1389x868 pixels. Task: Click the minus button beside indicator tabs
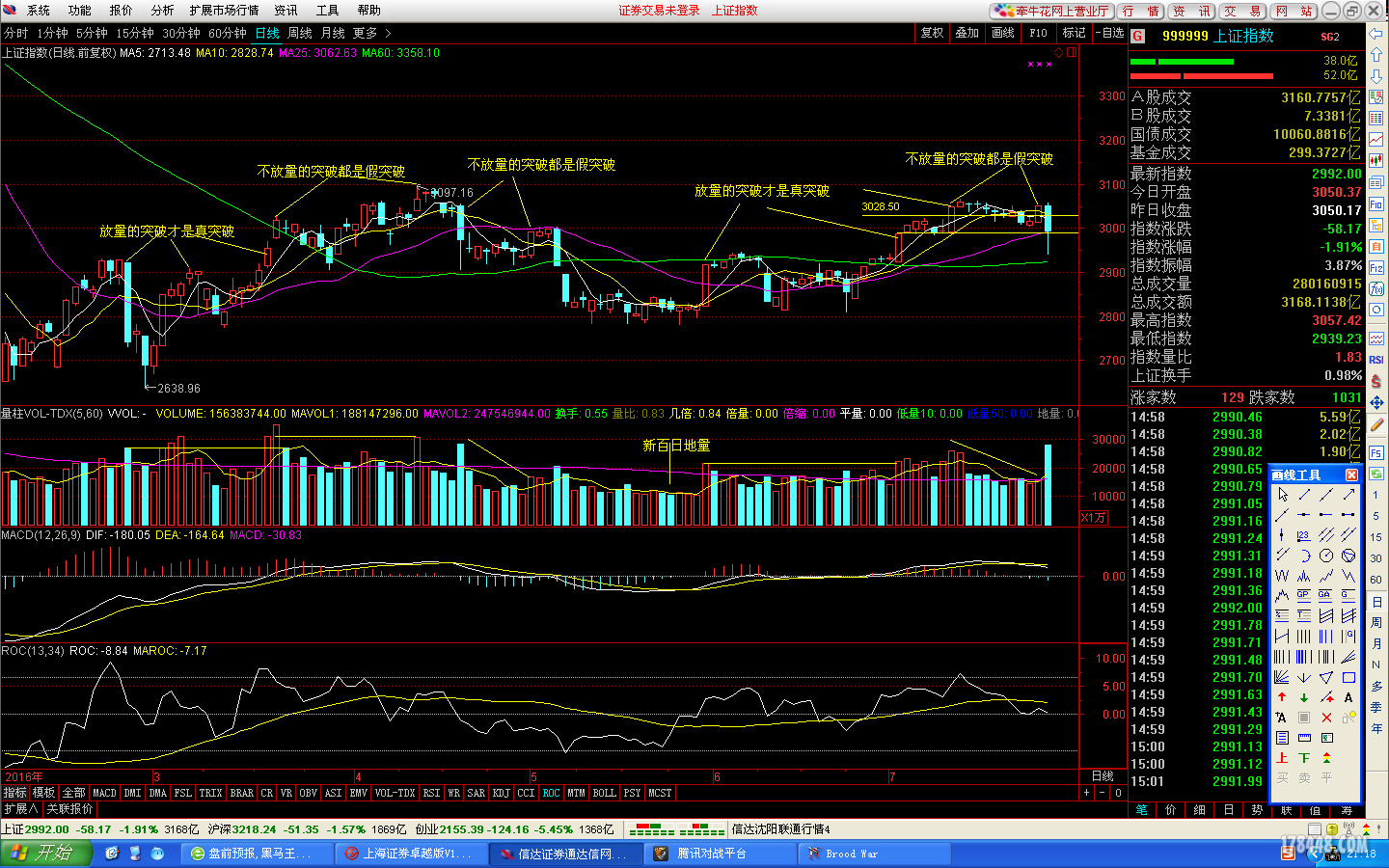1102,793
